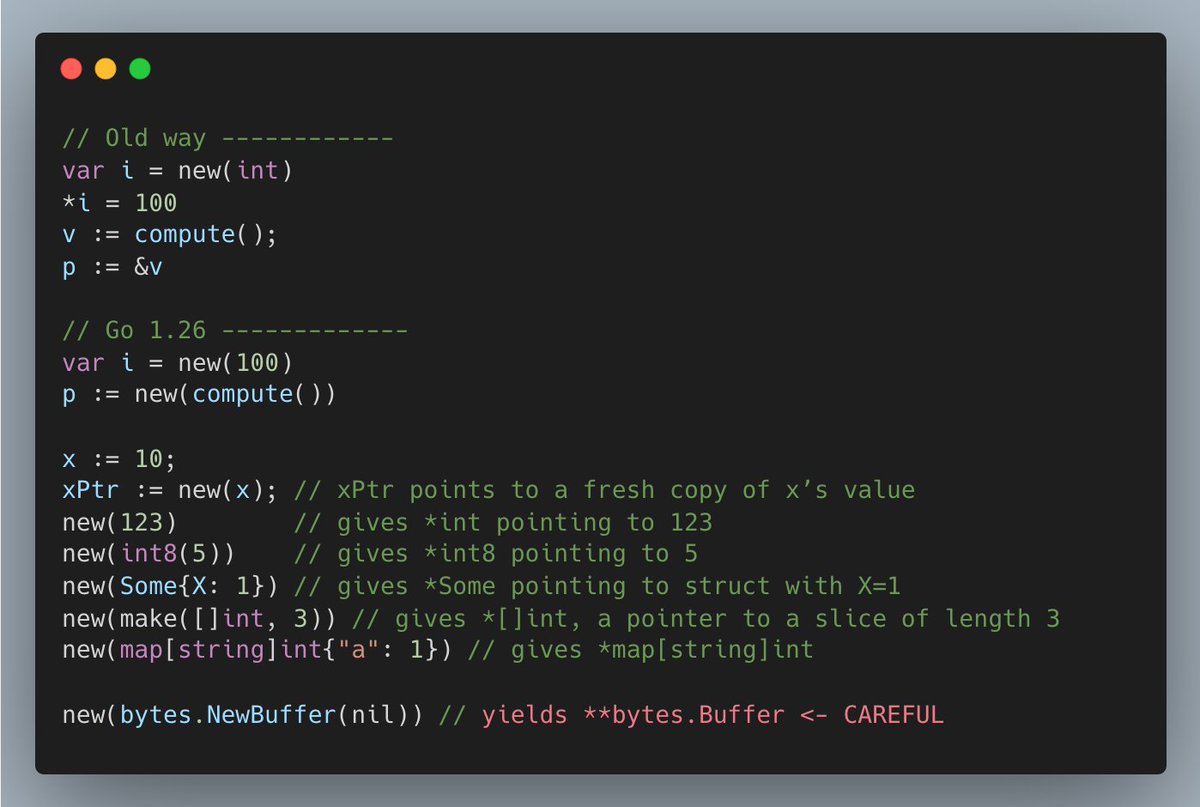Click red comment 'yields **bytes.Buffer <- CAREFUL'
Screen dimensions: 1200x807
pyautogui.click(x=713, y=715)
